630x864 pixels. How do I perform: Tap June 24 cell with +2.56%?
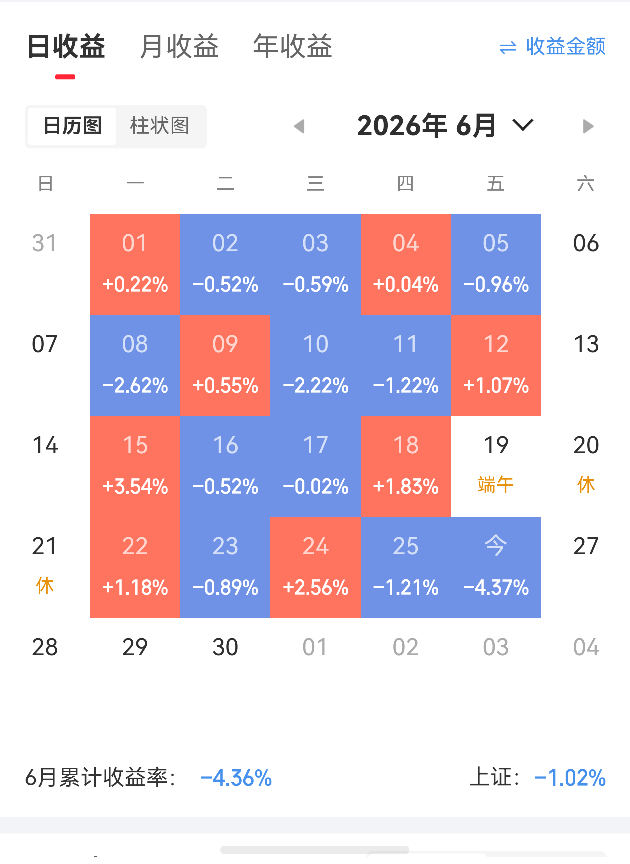315,567
